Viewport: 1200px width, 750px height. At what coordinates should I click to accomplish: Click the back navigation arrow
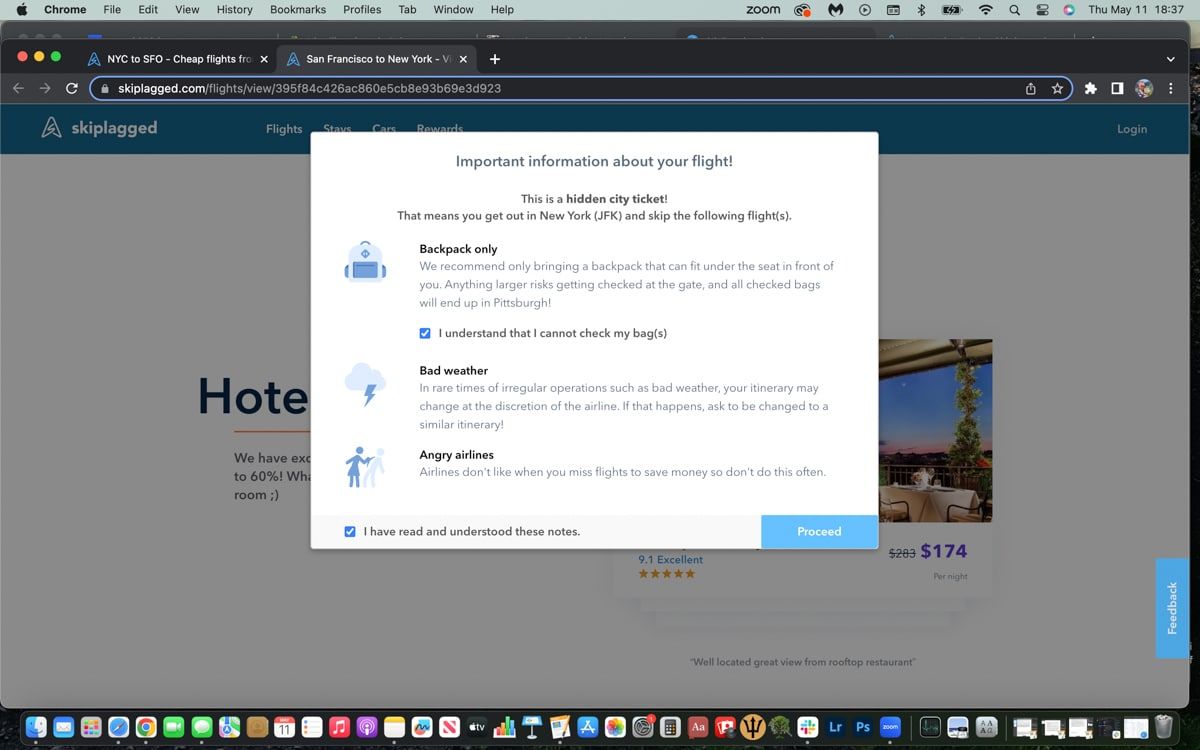point(18,88)
